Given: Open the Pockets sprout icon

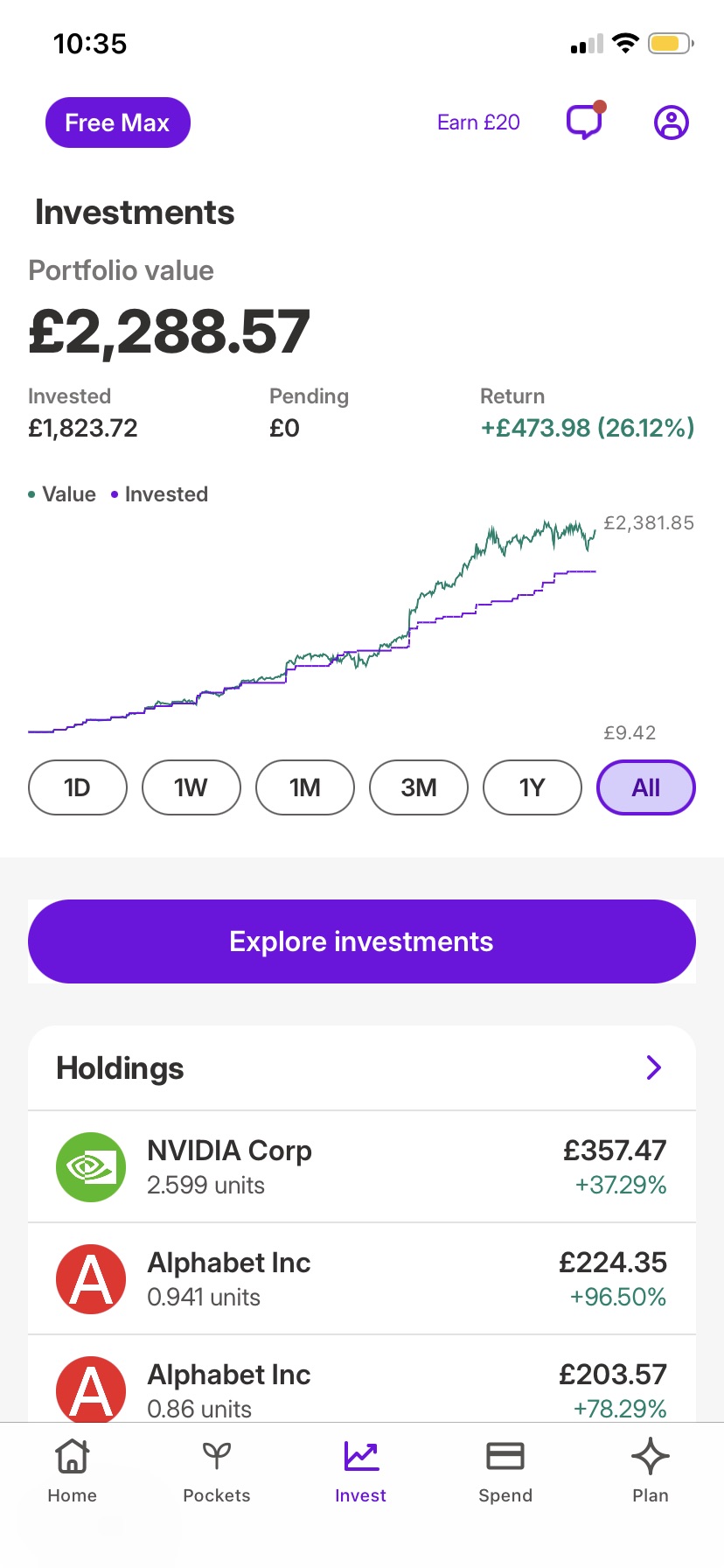Looking at the screenshot, I should 216,1457.
